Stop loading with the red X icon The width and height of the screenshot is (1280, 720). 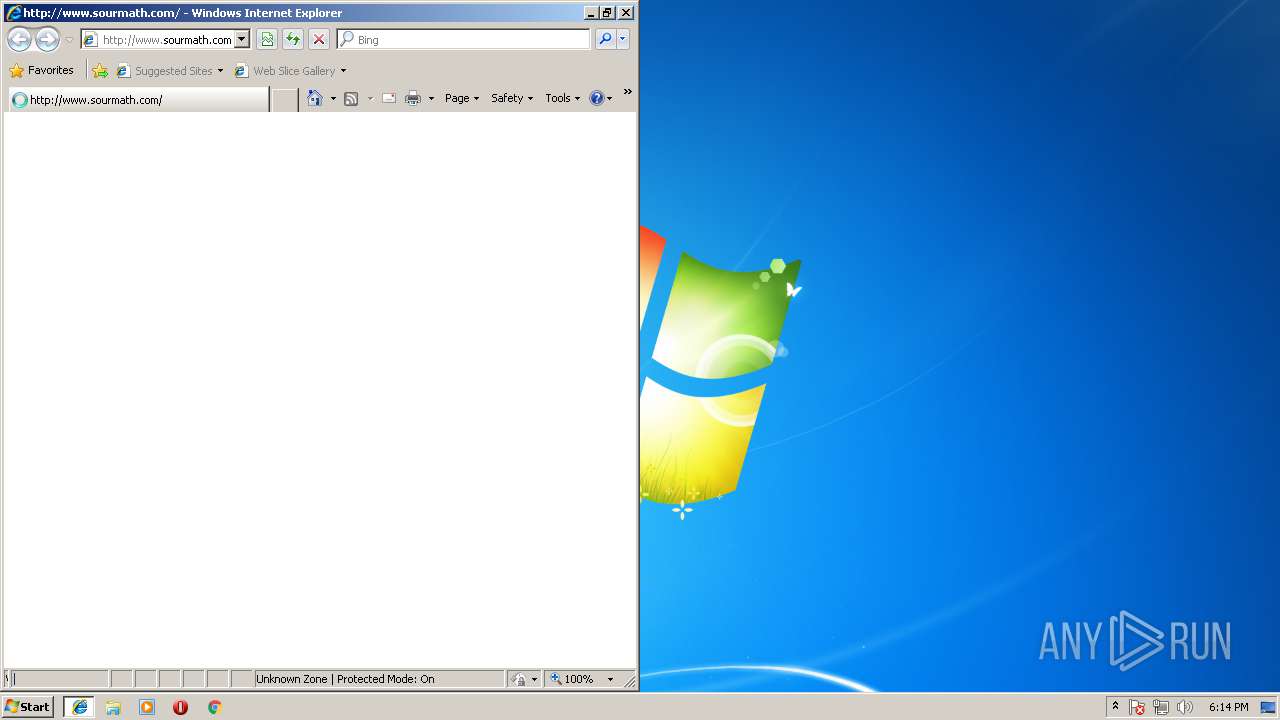(319, 40)
